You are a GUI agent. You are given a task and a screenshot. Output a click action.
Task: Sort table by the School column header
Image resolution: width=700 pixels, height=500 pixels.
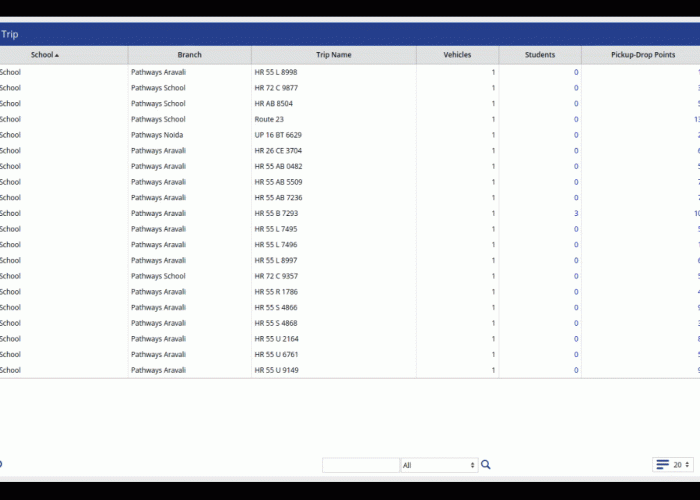click(x=44, y=55)
